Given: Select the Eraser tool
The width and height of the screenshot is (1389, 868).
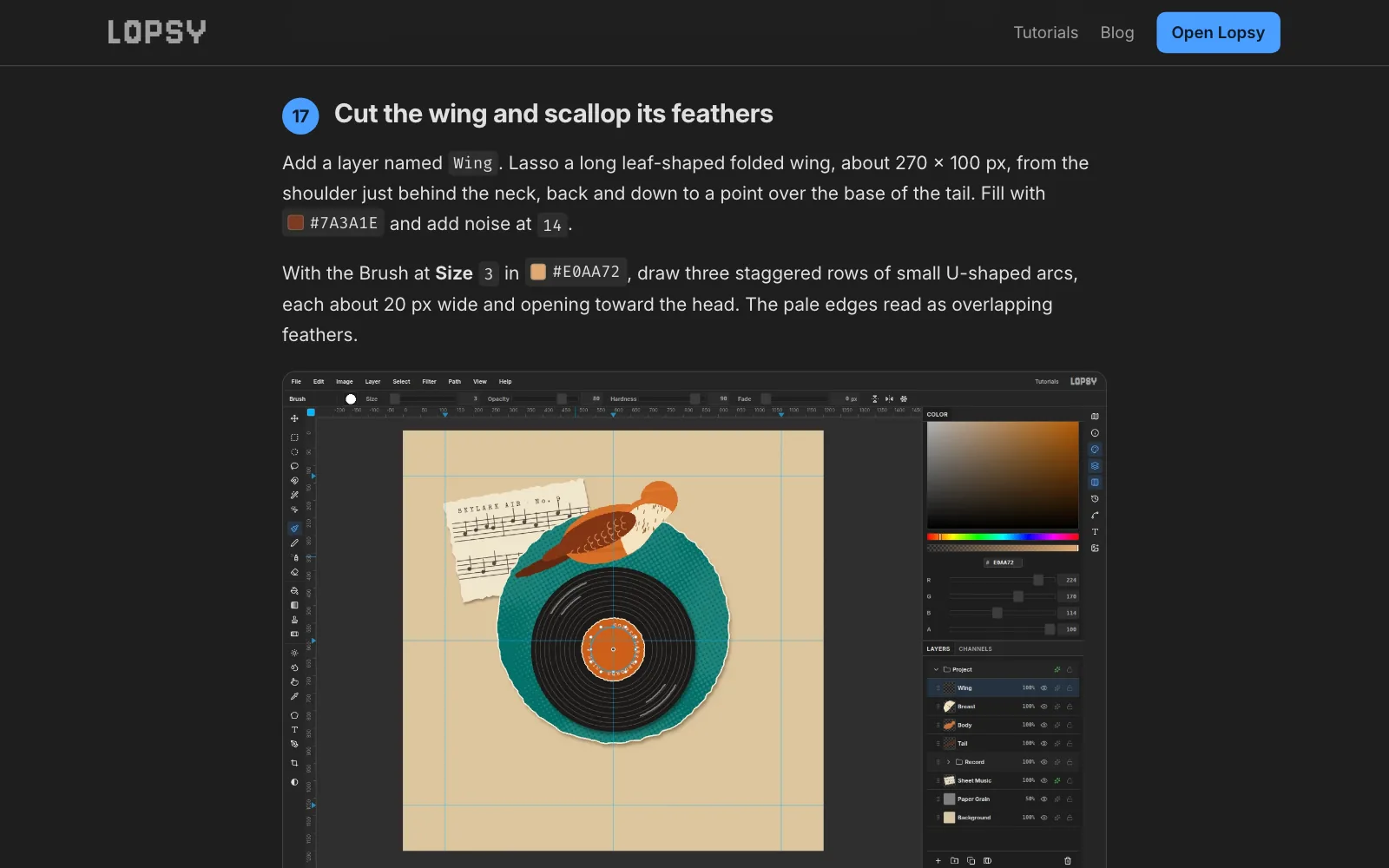Looking at the screenshot, I should tap(294, 572).
